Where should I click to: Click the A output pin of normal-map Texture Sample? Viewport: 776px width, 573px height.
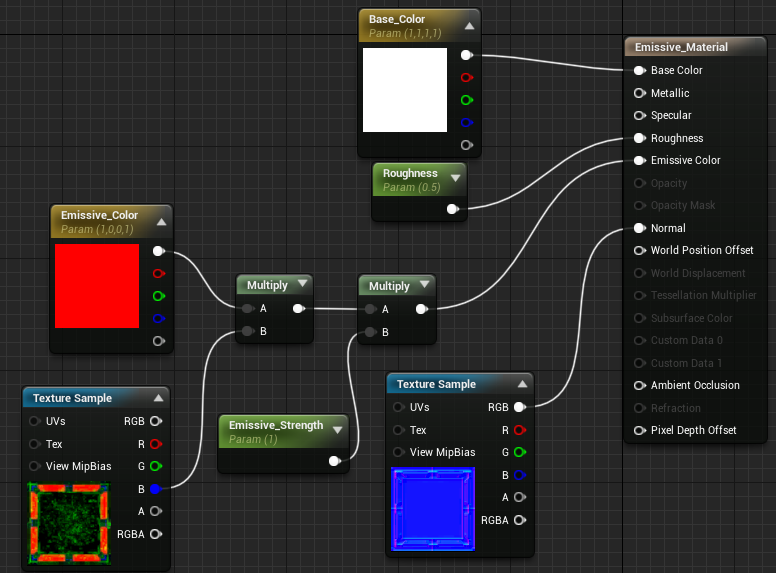[520, 497]
